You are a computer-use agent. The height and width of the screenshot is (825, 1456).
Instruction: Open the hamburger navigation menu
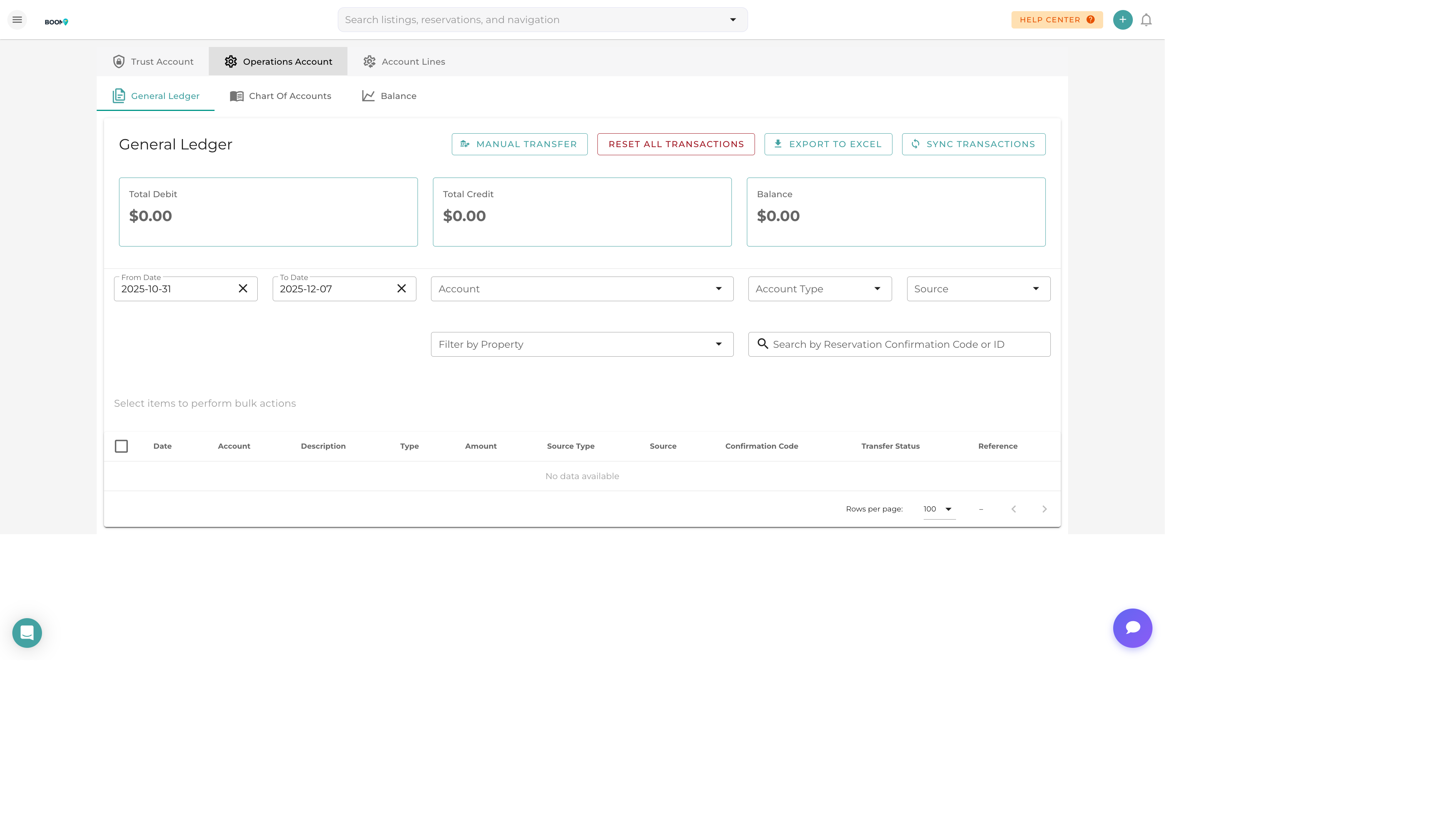tap(17, 20)
